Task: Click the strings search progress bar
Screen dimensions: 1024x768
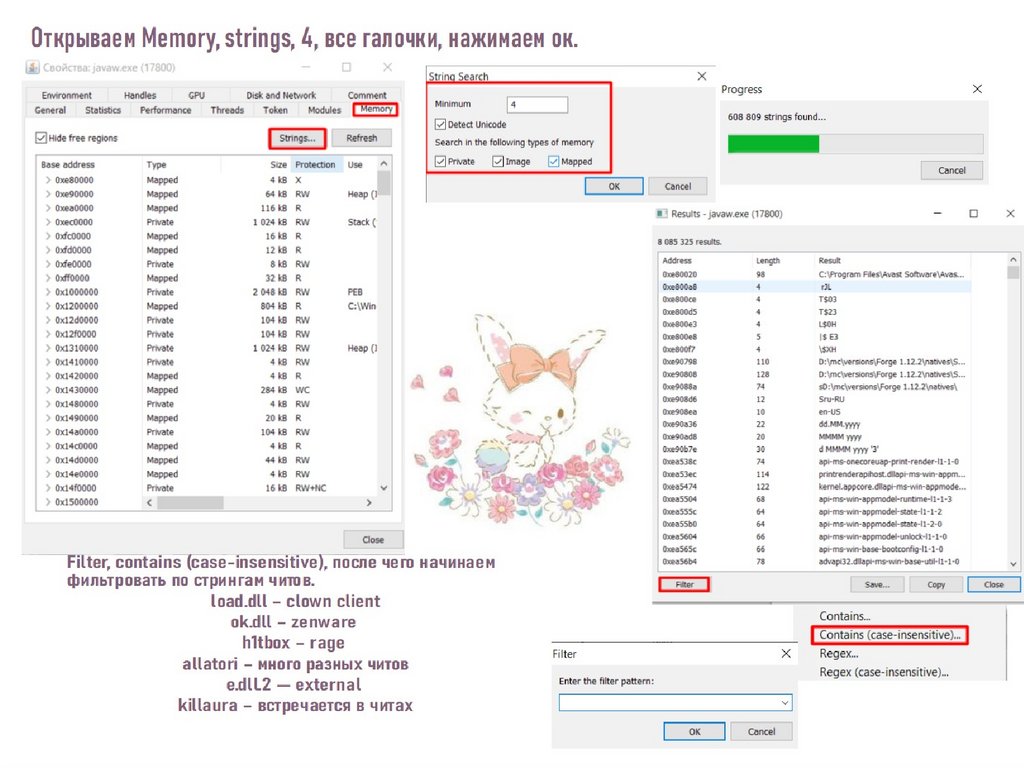Action: pyautogui.click(x=854, y=144)
